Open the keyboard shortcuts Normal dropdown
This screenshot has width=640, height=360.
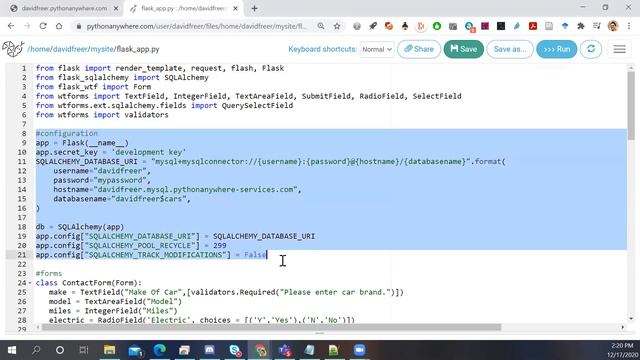click(377, 49)
